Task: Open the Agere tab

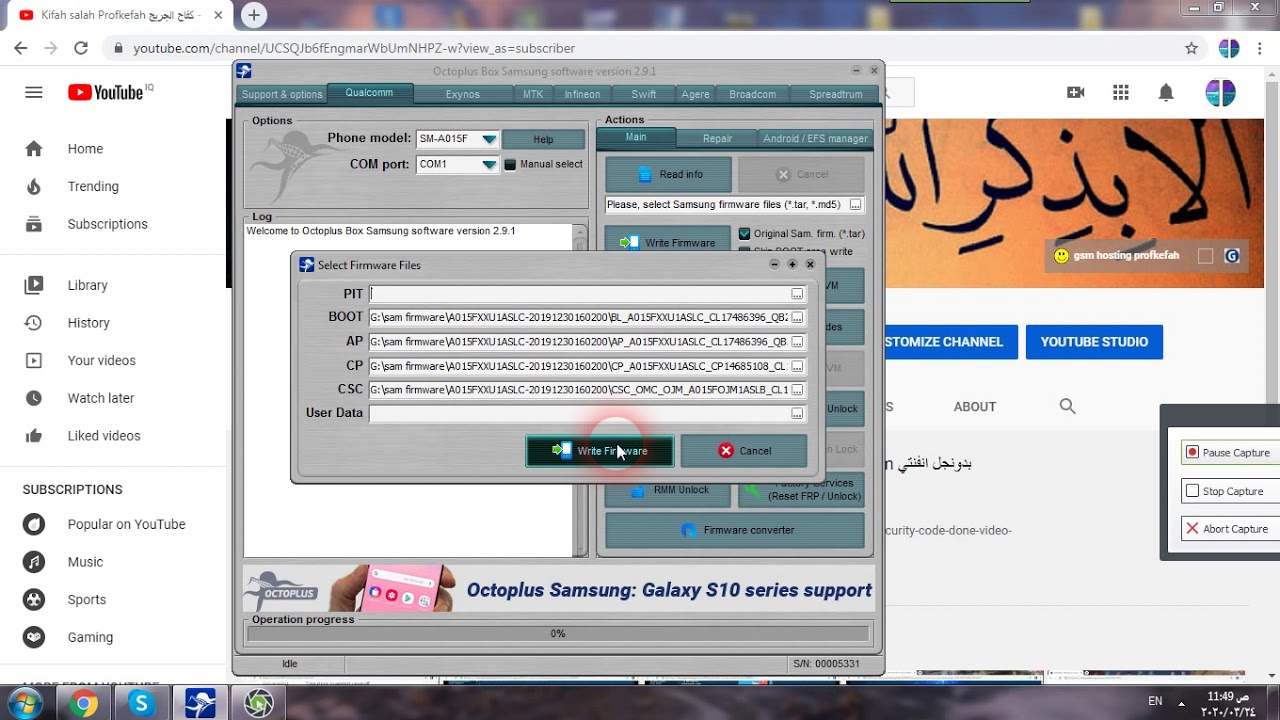Action: pos(695,94)
